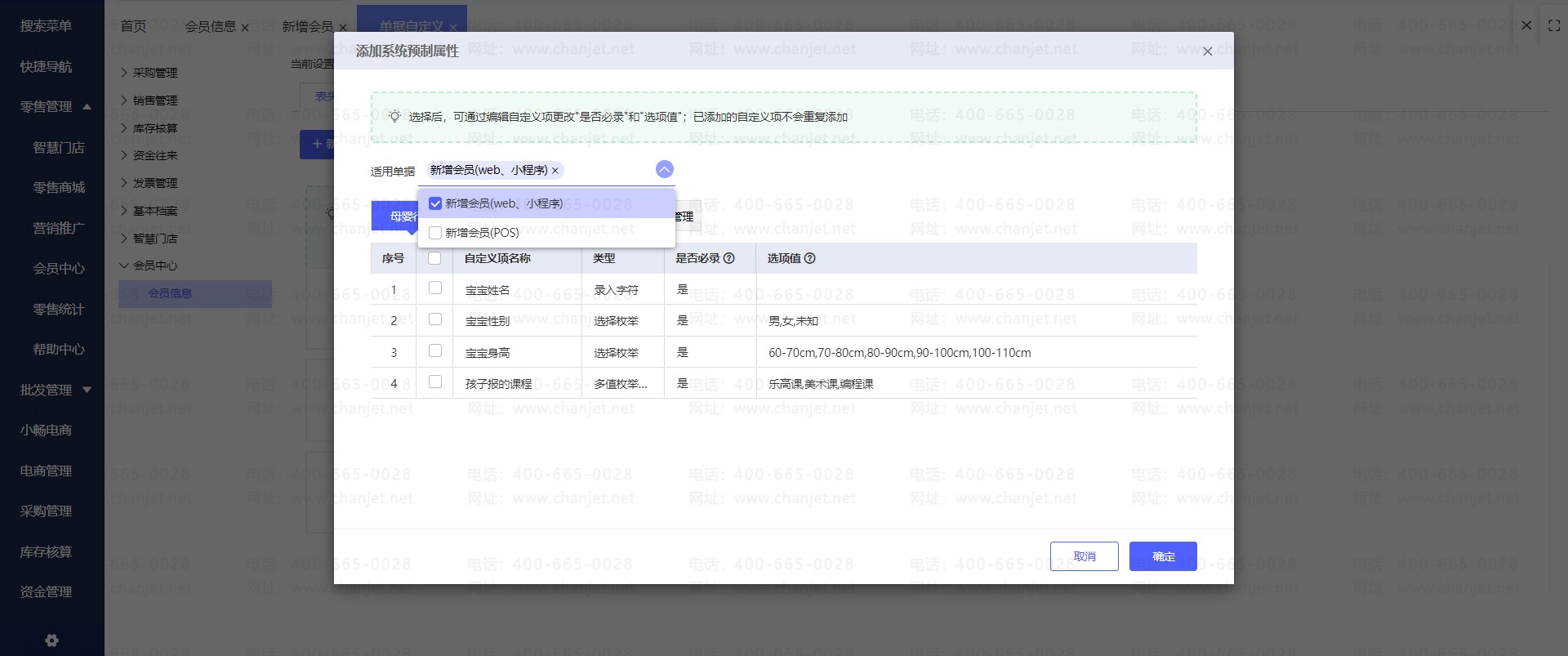The height and width of the screenshot is (656, 1568).
Task: Open 电商管理 in the dark sidebar
Action: [47, 471]
